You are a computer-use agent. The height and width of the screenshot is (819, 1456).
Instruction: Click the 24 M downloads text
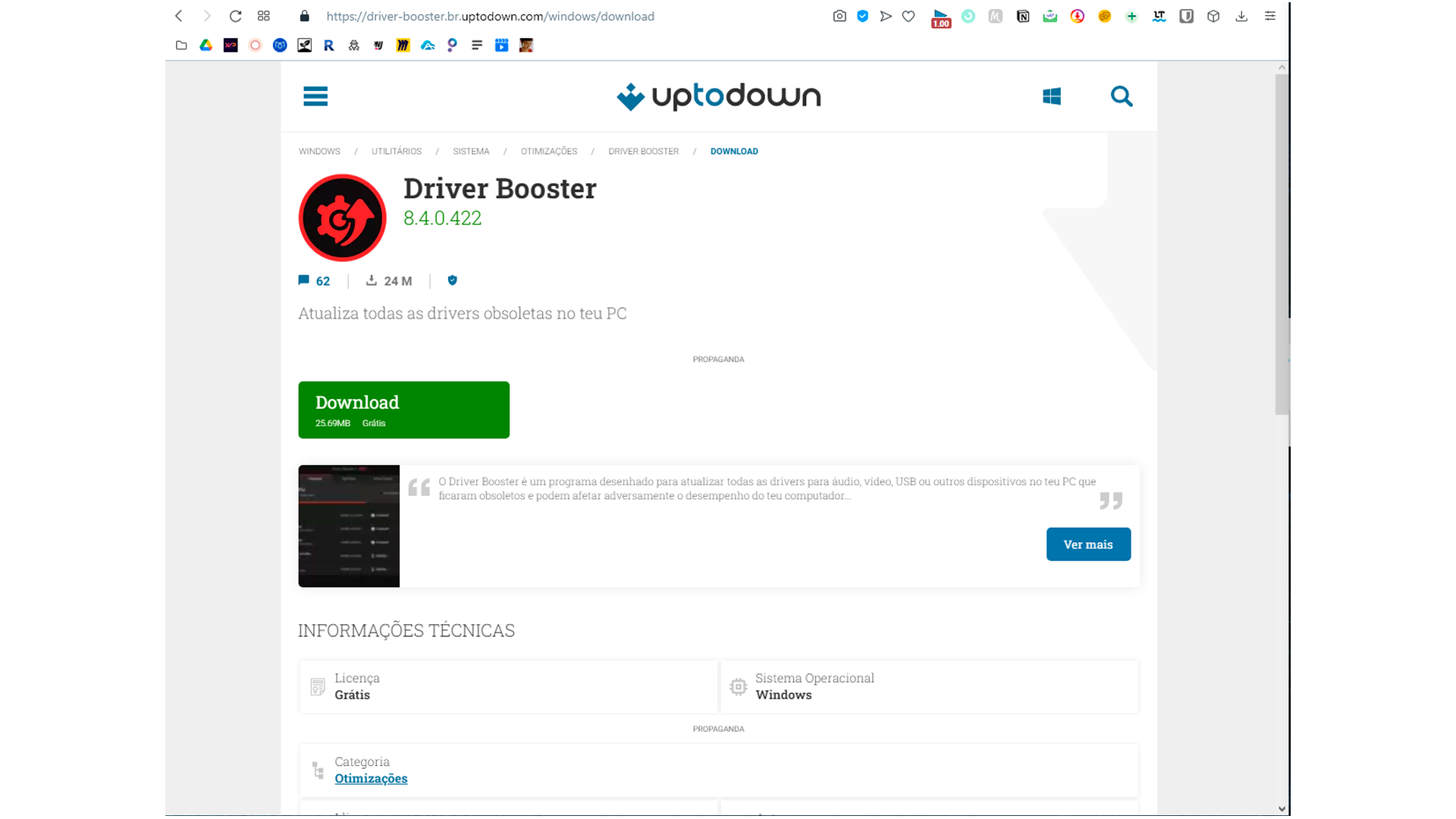point(398,281)
